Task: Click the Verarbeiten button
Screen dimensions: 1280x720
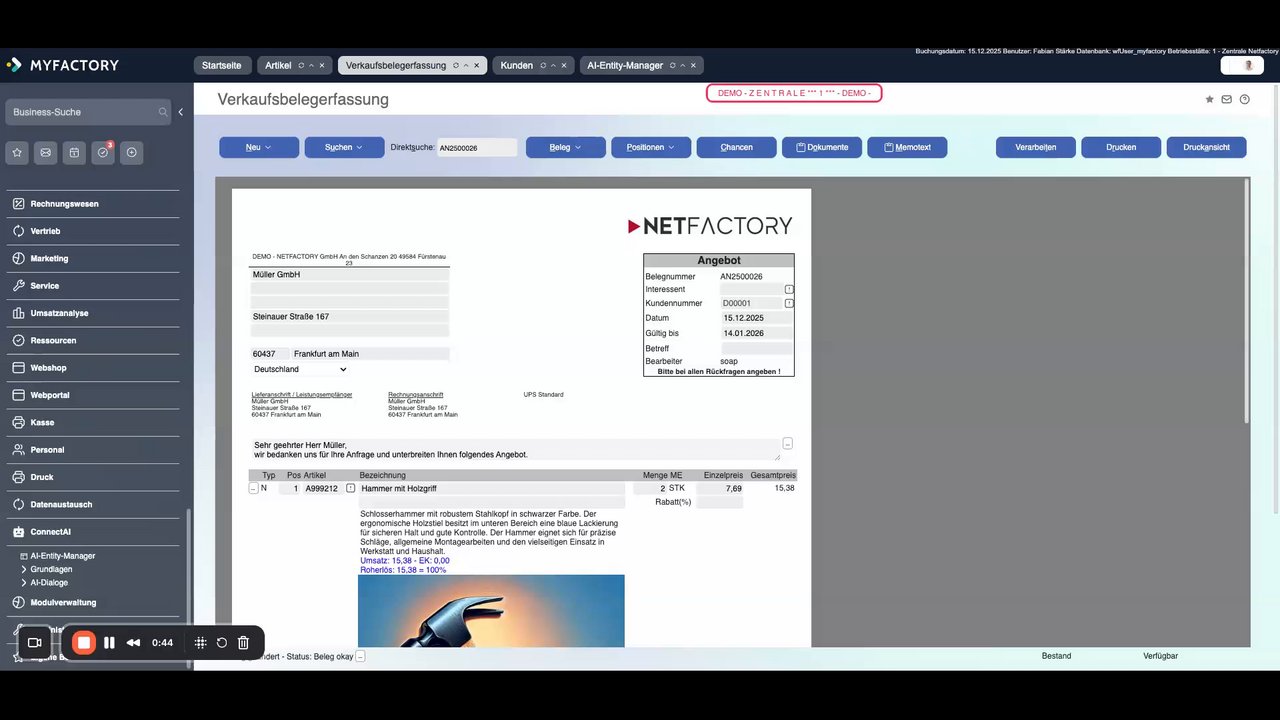Action: tap(1036, 147)
